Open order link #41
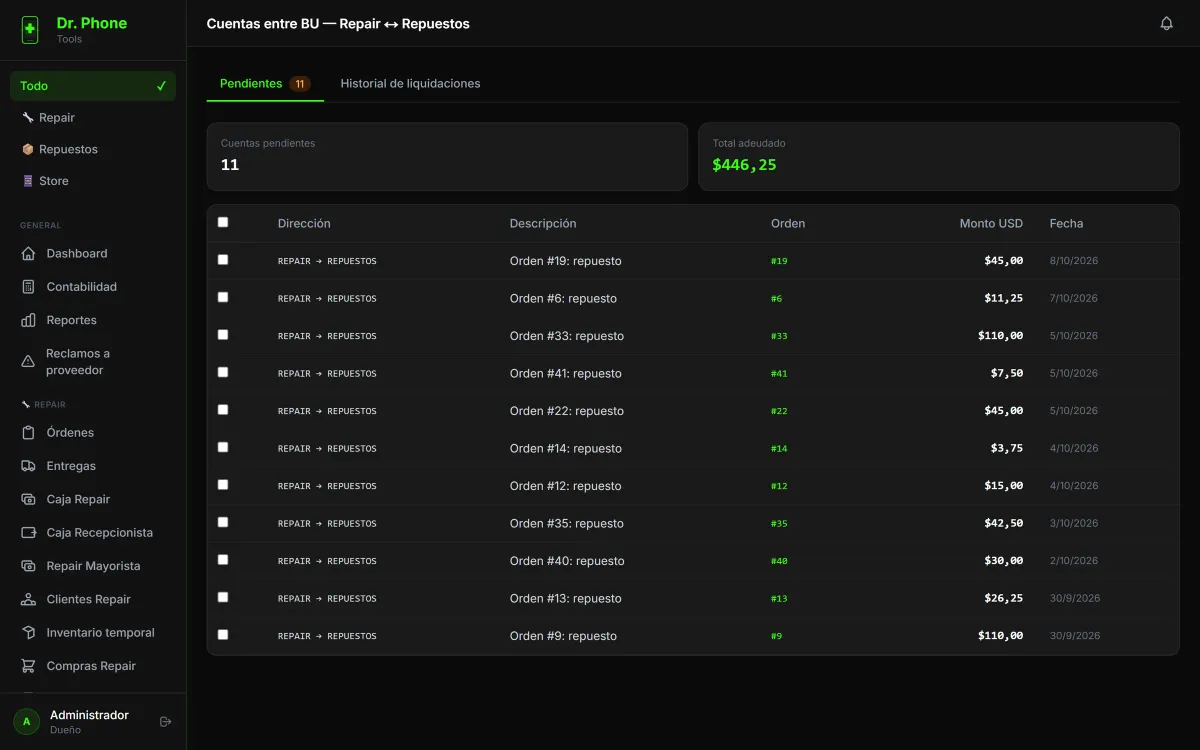 [779, 374]
